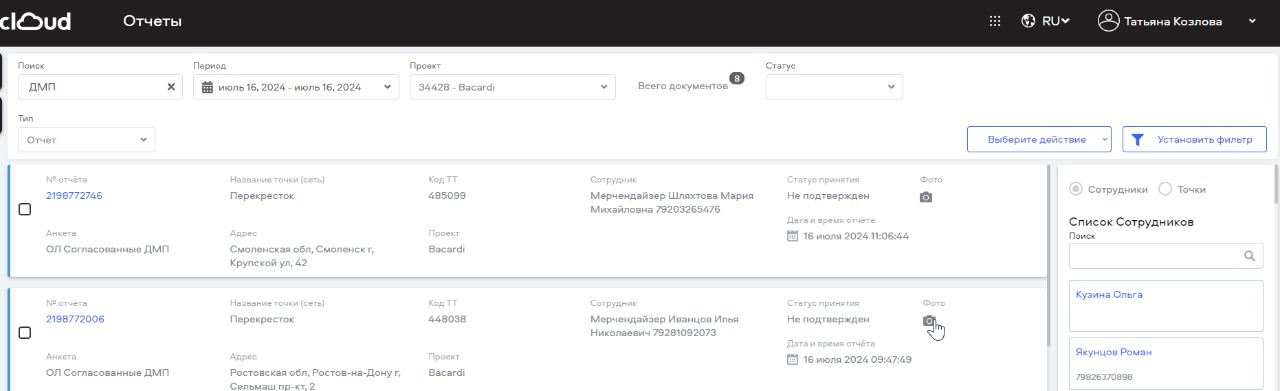Open the Проект 34428 - Bacardi dropdown
Screen dimensions: 1280x391
click(x=512, y=87)
